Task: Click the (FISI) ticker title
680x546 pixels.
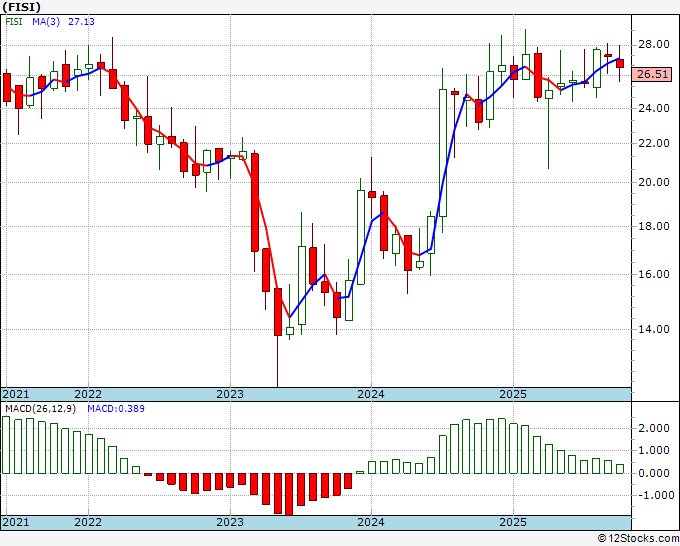Action: point(21,7)
